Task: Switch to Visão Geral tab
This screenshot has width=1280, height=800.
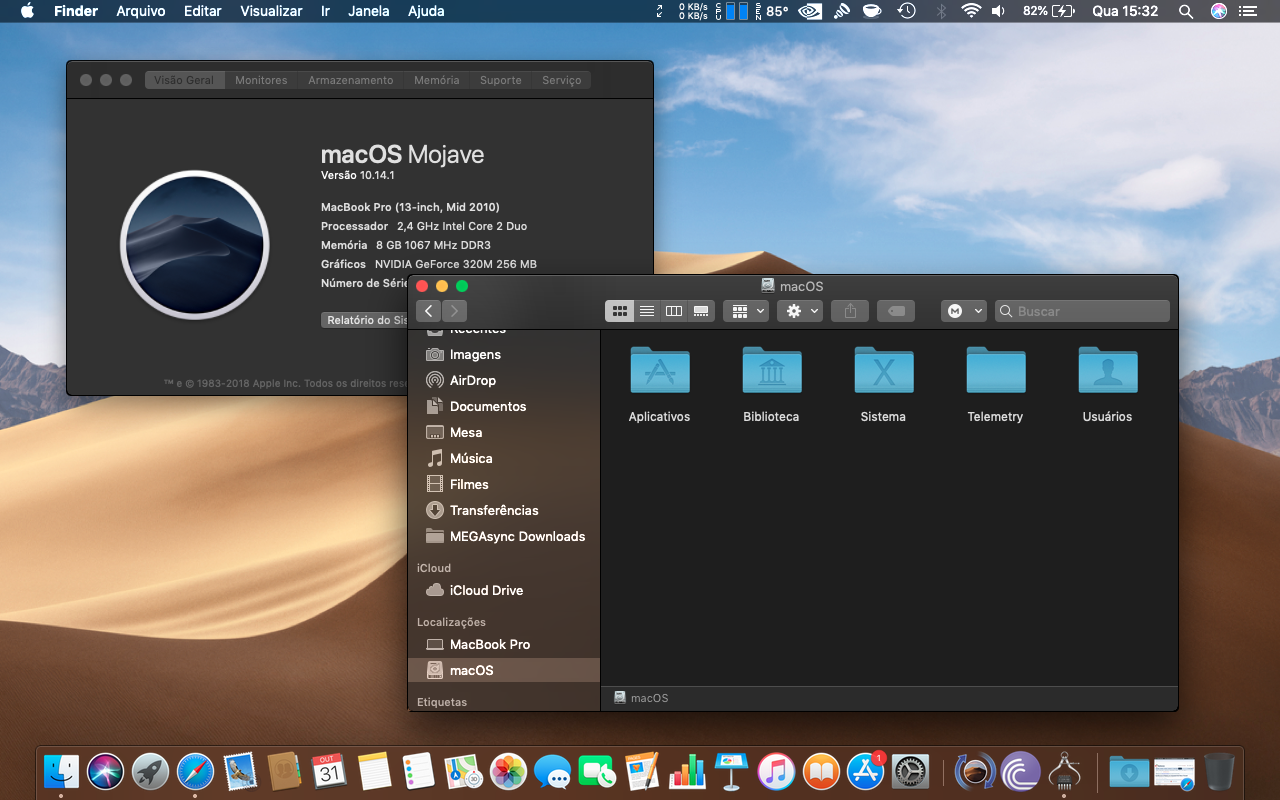Action: [x=184, y=80]
